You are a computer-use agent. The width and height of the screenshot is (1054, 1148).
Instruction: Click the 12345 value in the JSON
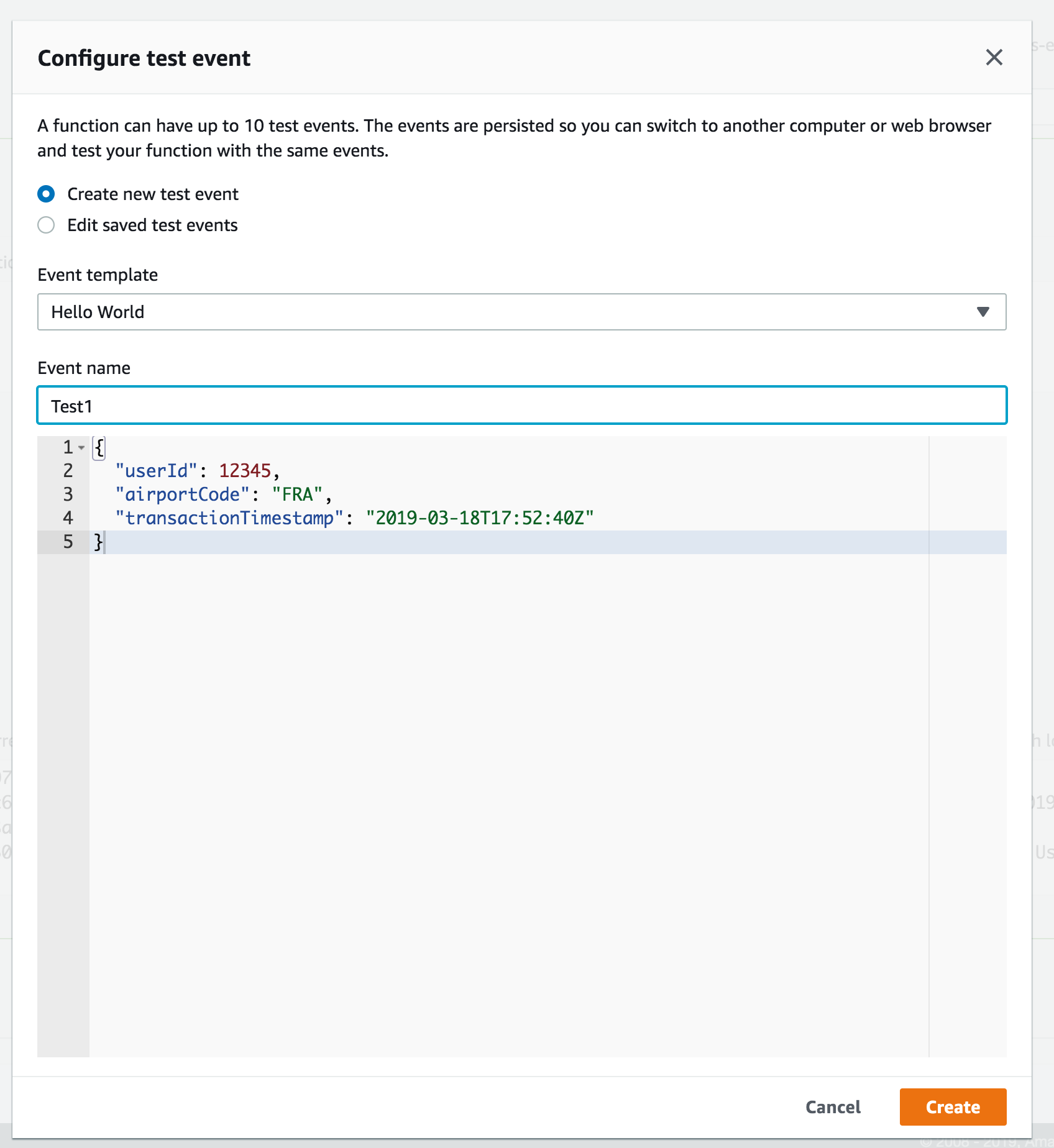(245, 471)
